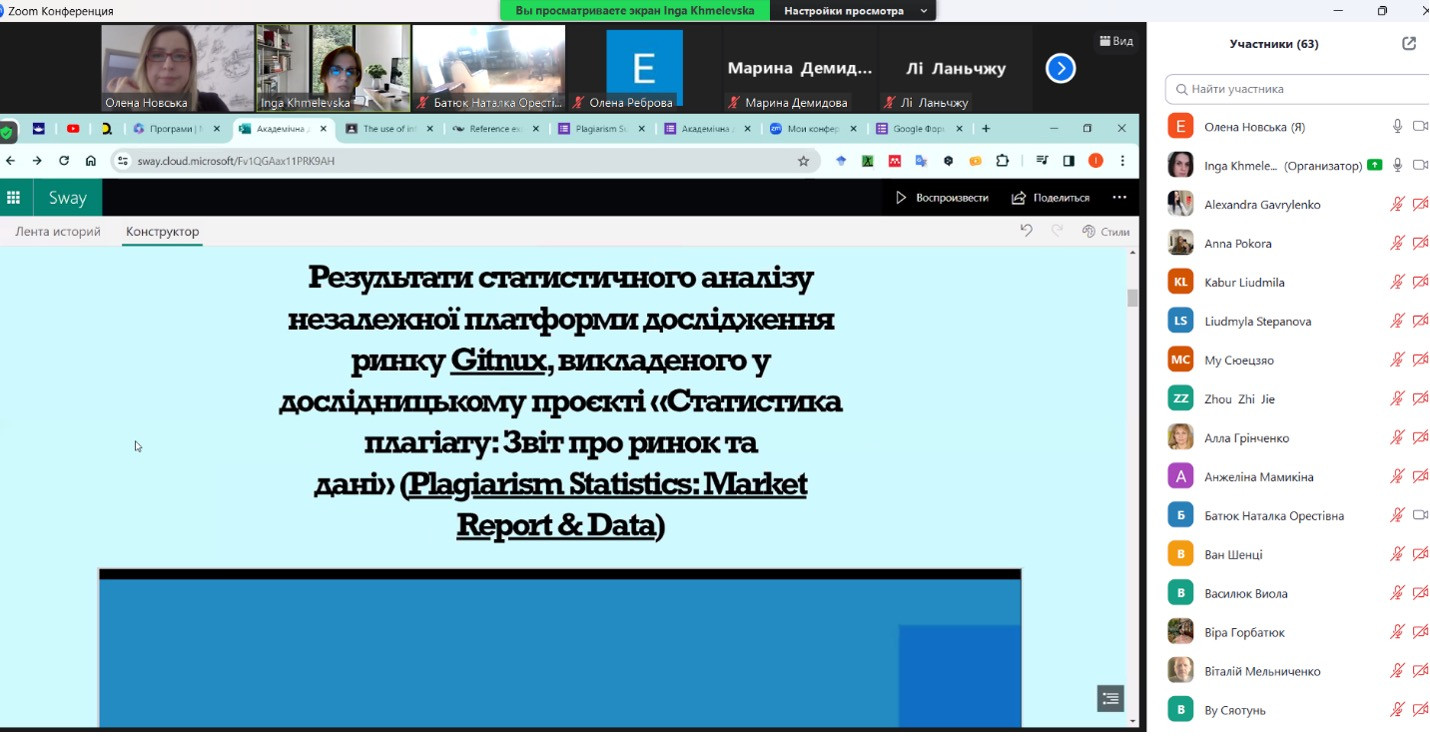Open the Стили styles panel
The height and width of the screenshot is (736, 1430).
click(x=1106, y=231)
